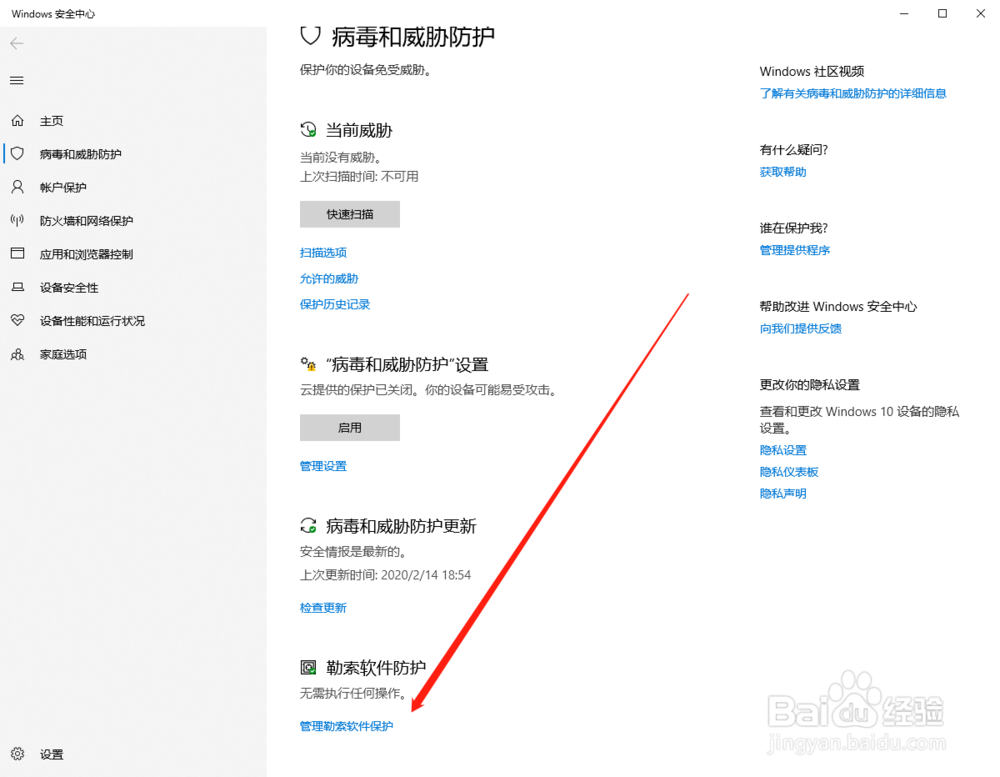Click 上次更新时间: 2020/2/14 18:54 text
This screenshot has height=777, width=1000.
pos(385,575)
